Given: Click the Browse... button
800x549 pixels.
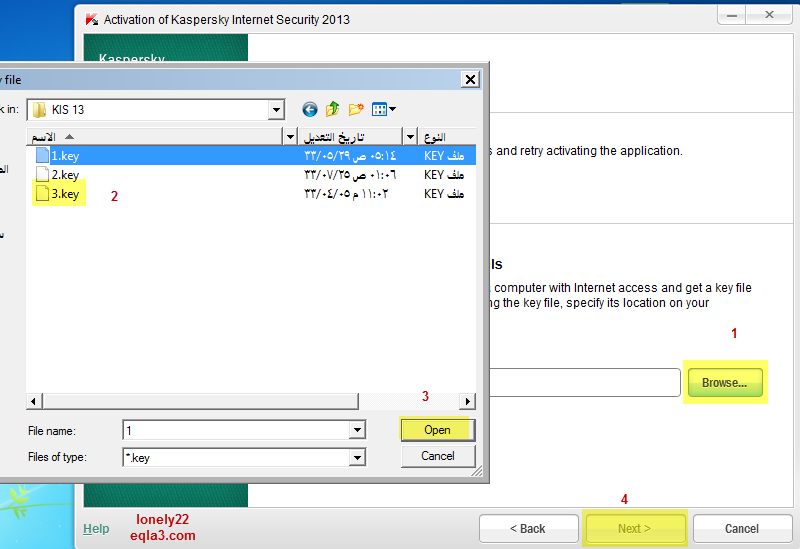Looking at the screenshot, I should (724, 383).
